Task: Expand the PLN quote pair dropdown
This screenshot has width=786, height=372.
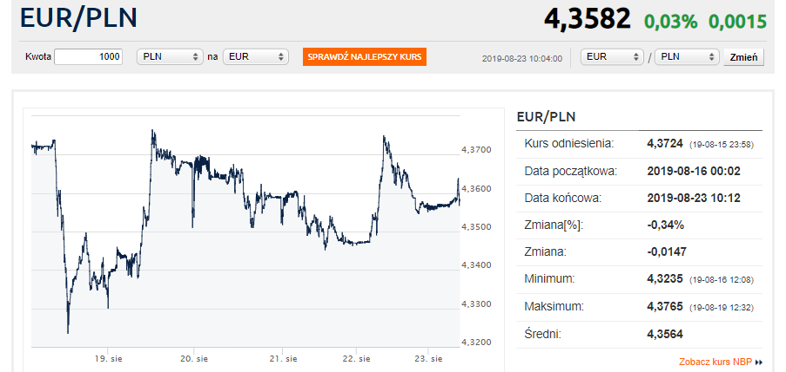Action: (687, 57)
